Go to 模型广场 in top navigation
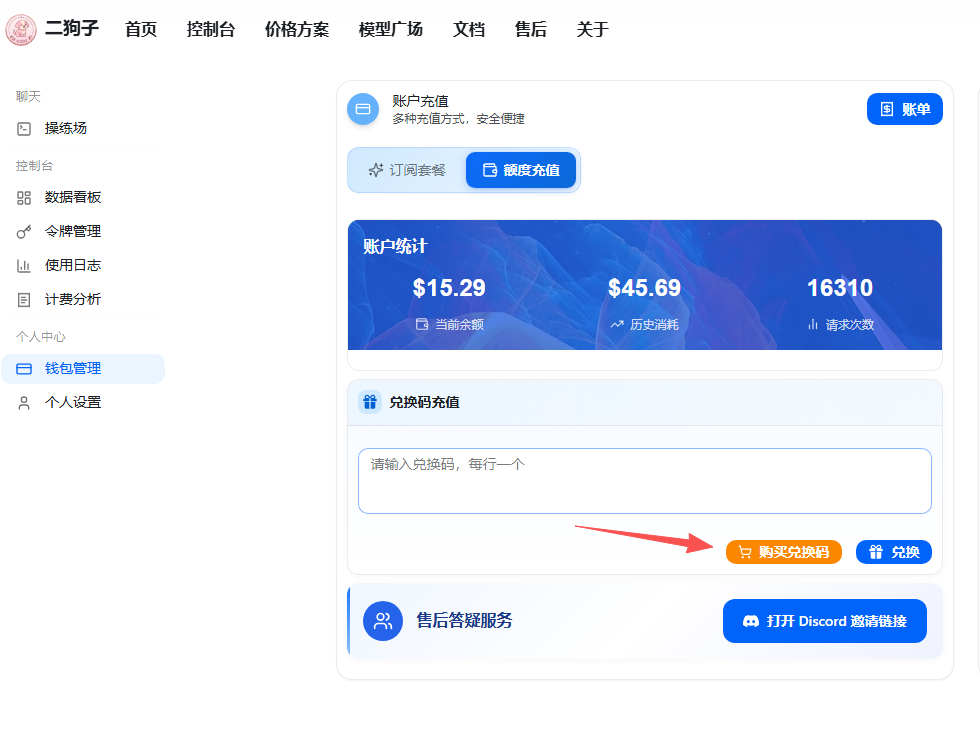Image resolution: width=980 pixels, height=752 pixels. pos(391,29)
